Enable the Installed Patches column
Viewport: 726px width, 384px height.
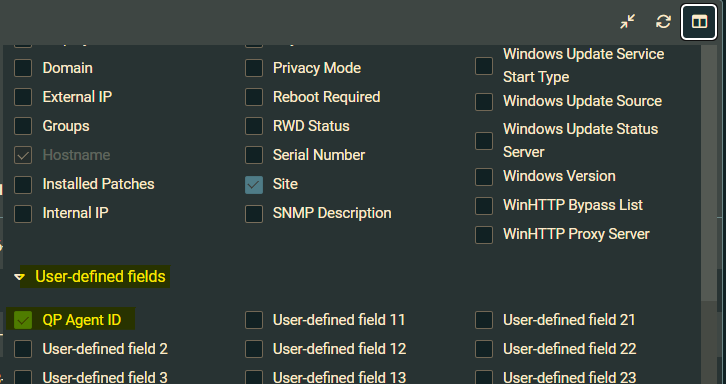point(23,184)
